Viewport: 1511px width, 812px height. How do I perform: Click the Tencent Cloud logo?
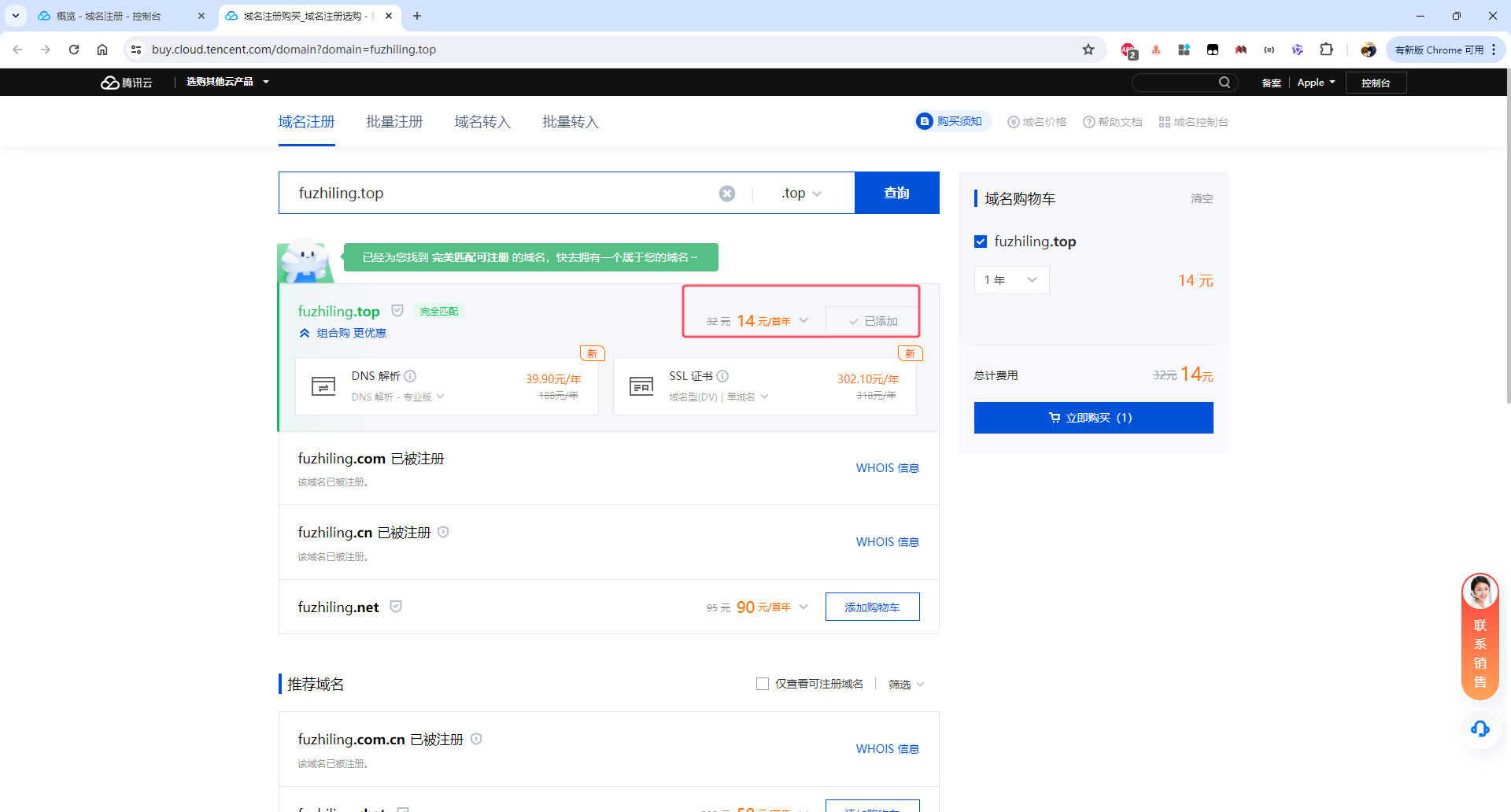pyautogui.click(x=127, y=83)
